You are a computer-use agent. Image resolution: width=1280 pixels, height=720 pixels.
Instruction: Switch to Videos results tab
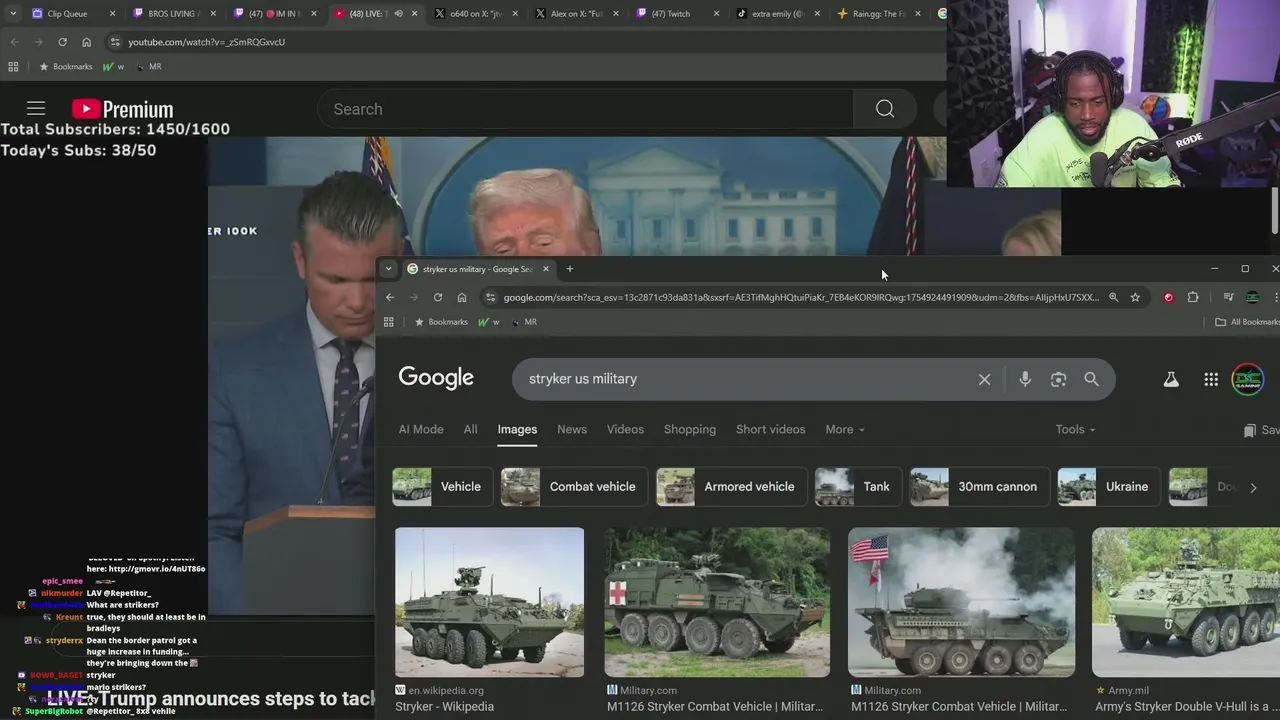click(x=625, y=429)
